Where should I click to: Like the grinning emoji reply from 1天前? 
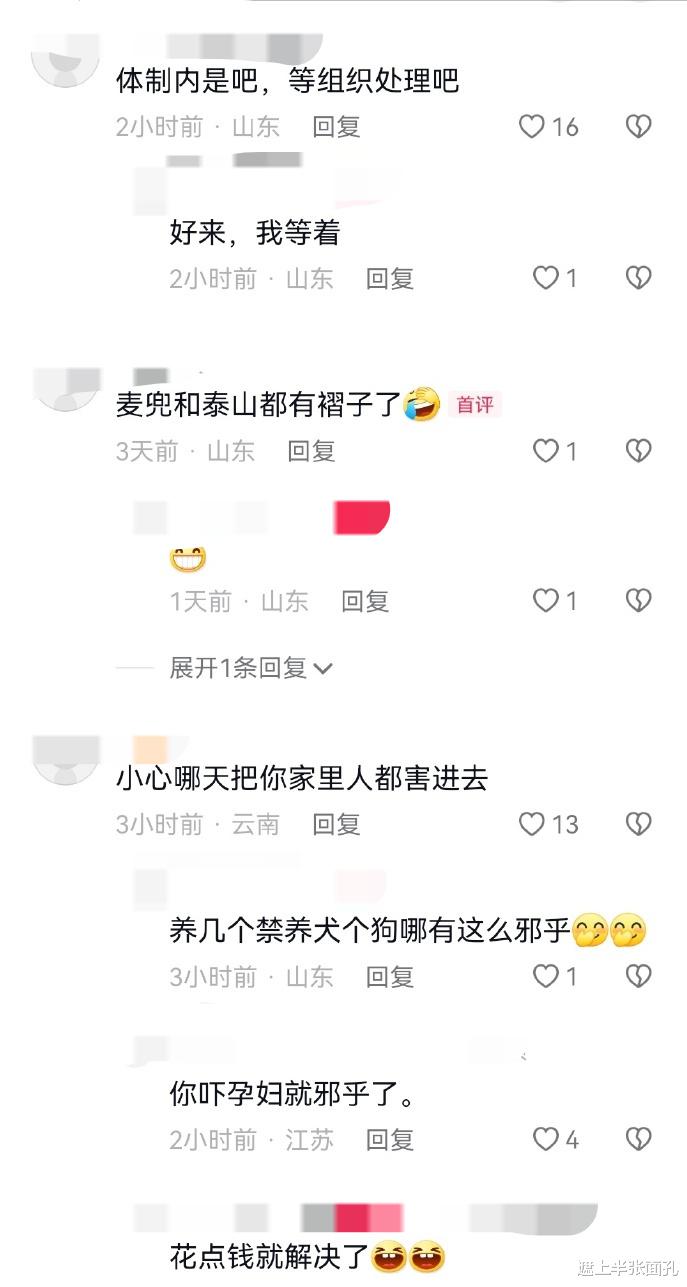545,601
